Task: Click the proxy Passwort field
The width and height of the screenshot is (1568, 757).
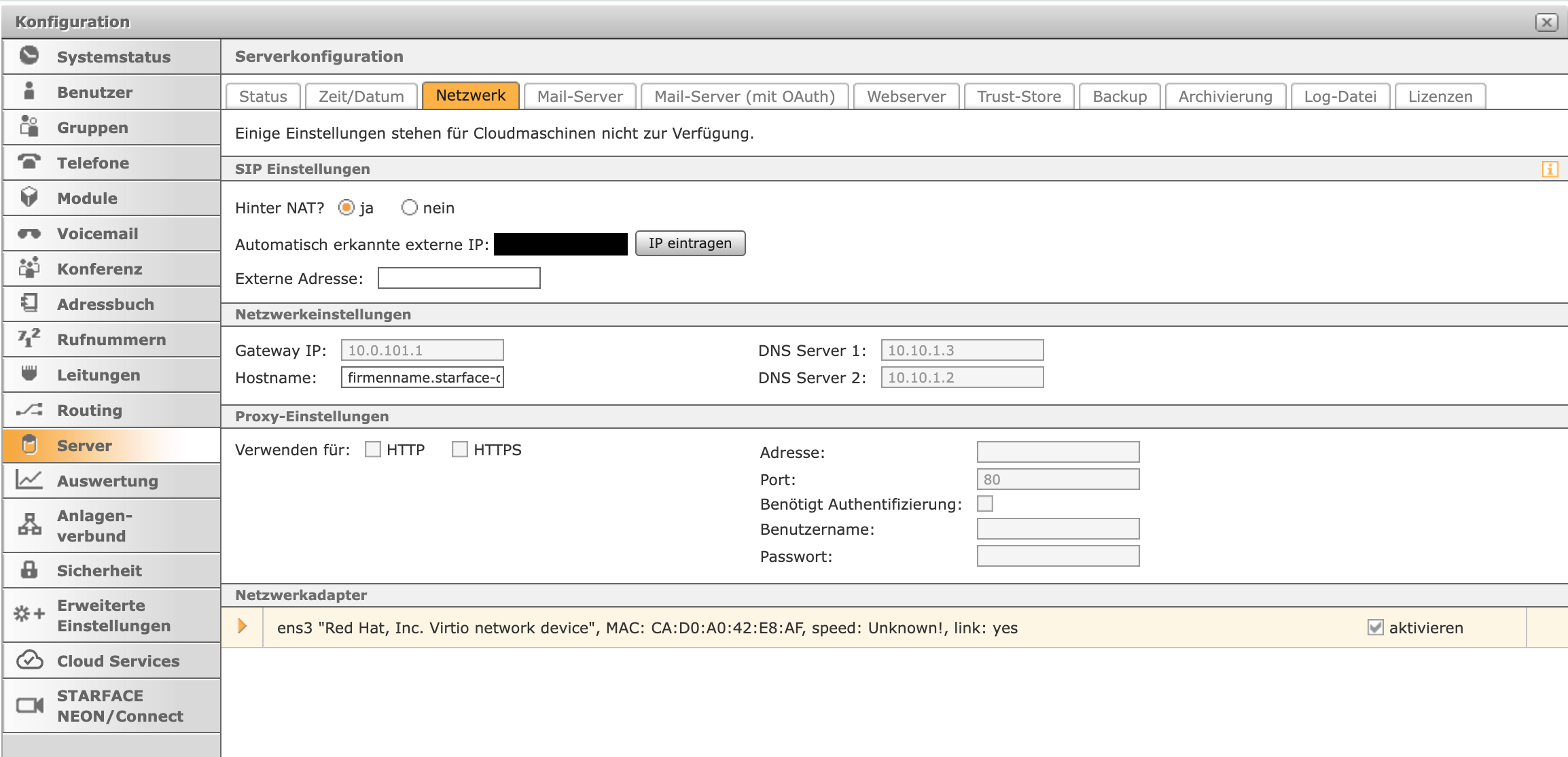Action: tap(1058, 556)
